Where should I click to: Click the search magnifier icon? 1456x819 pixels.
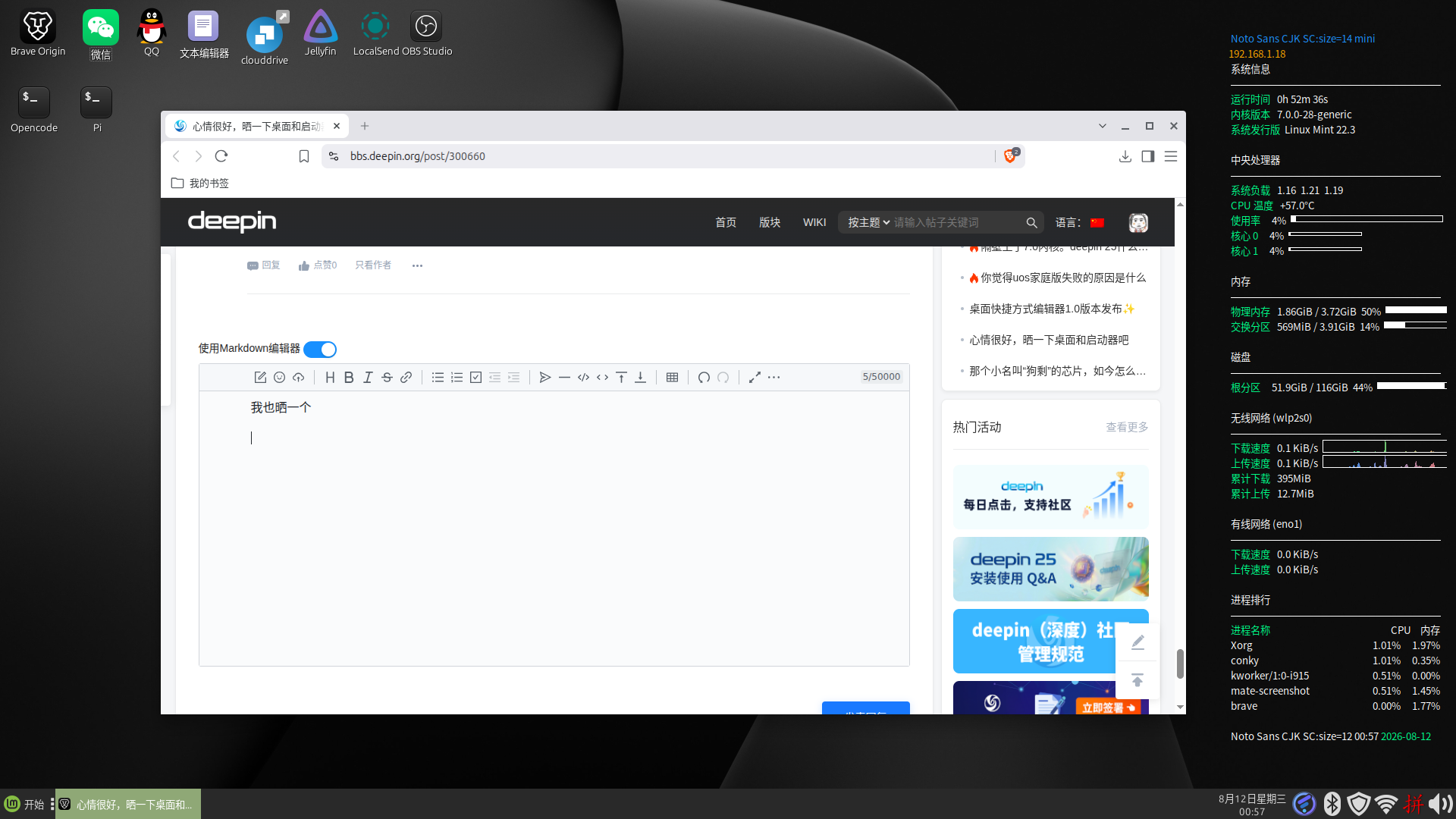(x=1031, y=222)
